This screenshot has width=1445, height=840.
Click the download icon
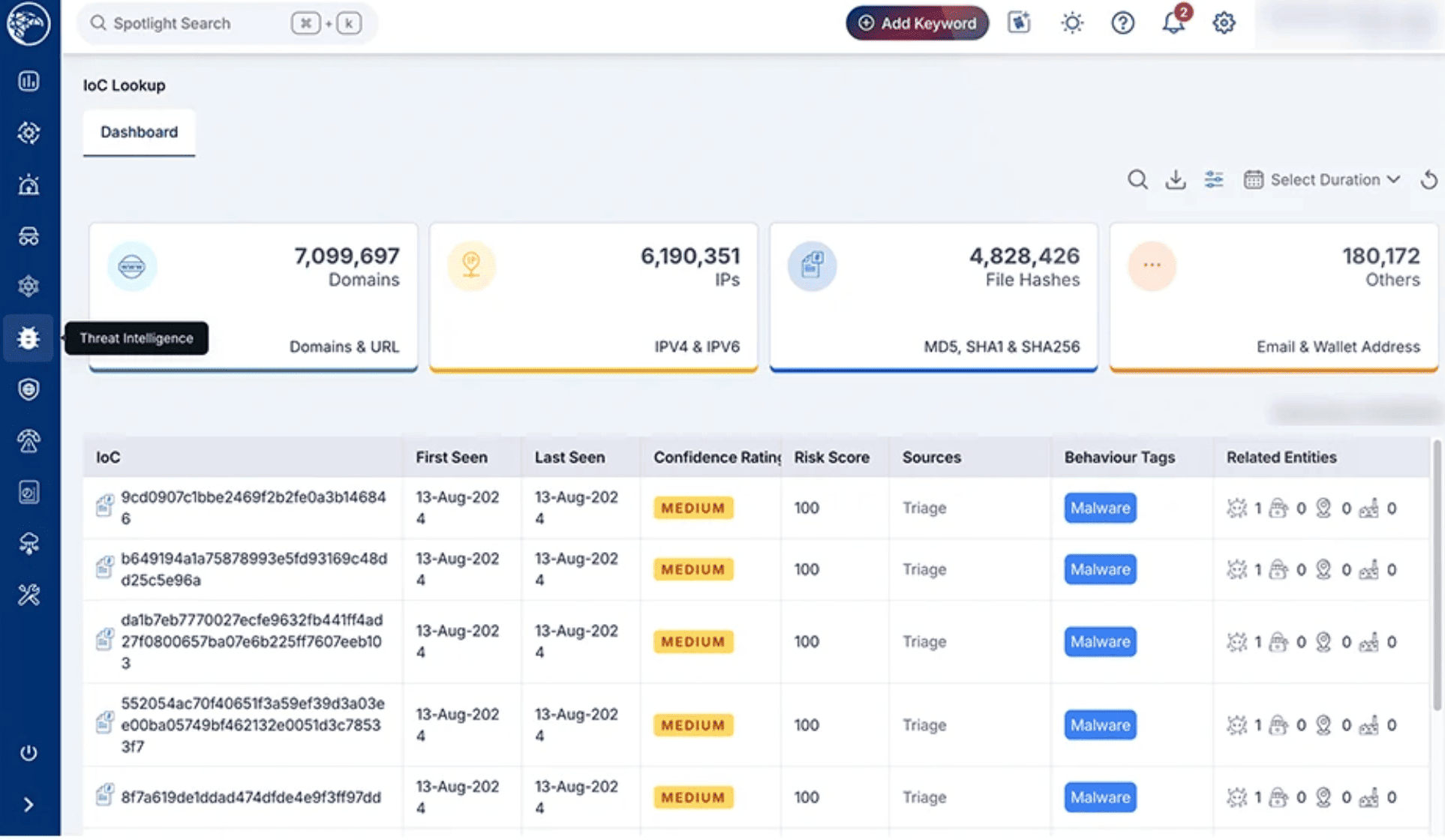(1176, 180)
